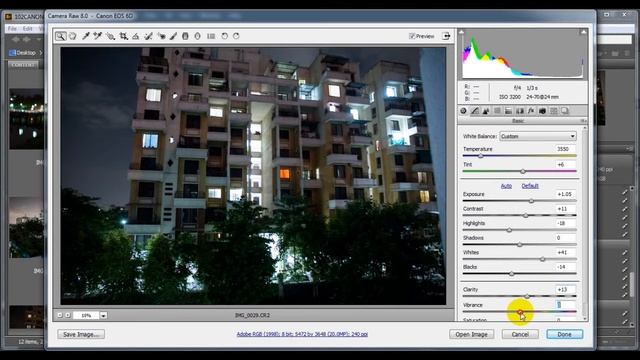Screen dimensions: 640x360
Task: Open the File menu in Bridge window
Action: [12, 29]
